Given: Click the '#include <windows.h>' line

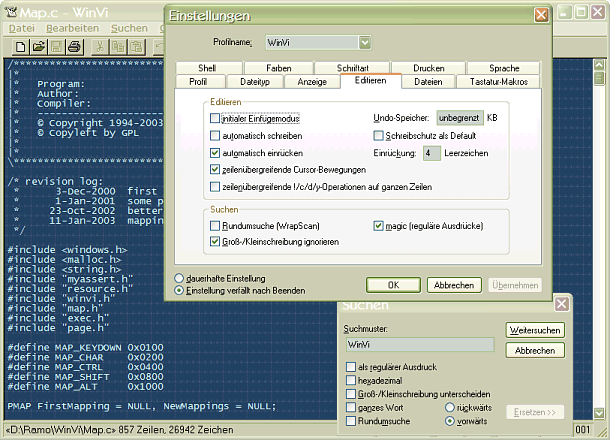Looking at the screenshot, I should pyautogui.click(x=67, y=250).
